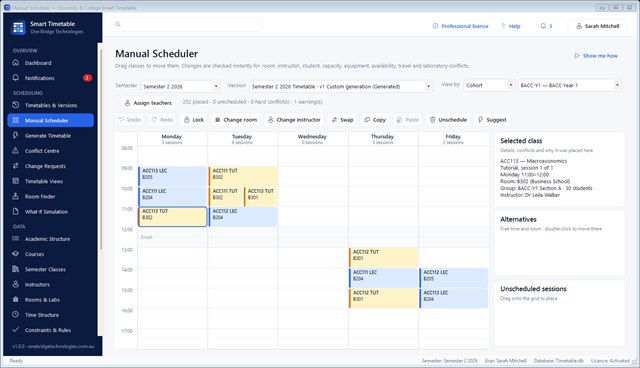Viewport: 640px width, 368px height.
Task: Click the Academic Structure icon
Action: click(16, 239)
